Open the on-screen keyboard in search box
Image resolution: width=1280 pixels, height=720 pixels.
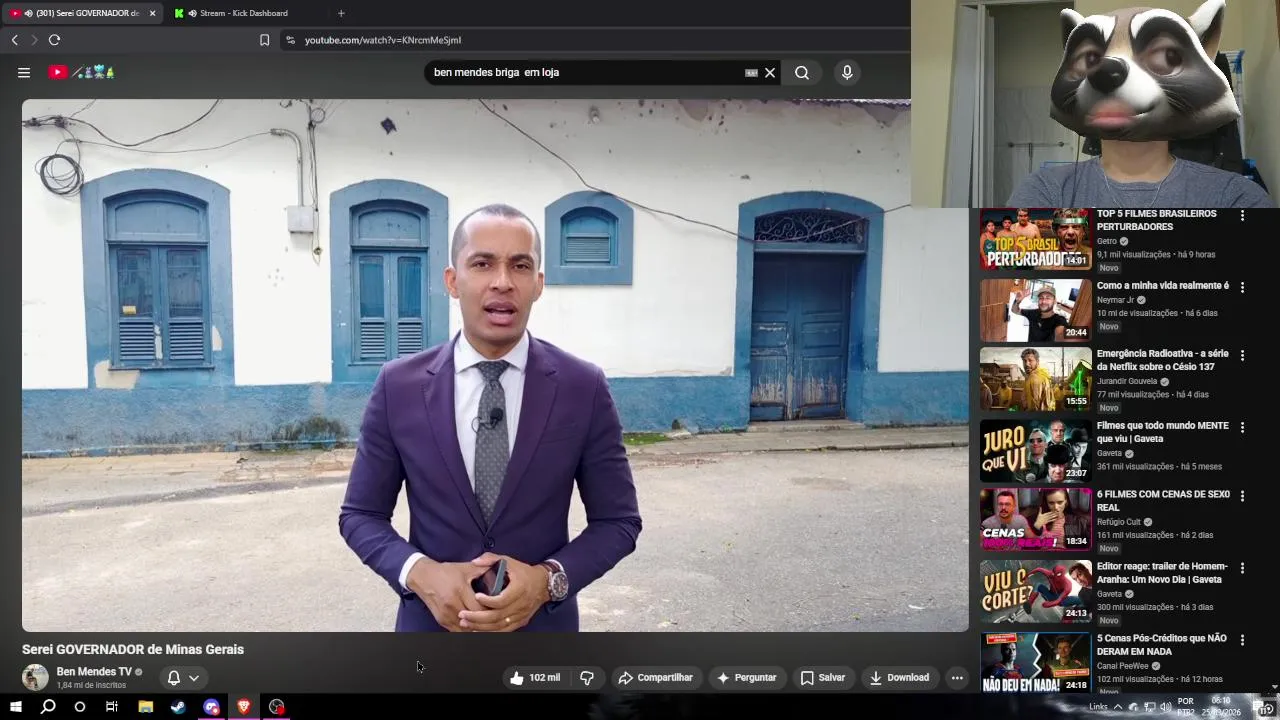point(751,72)
